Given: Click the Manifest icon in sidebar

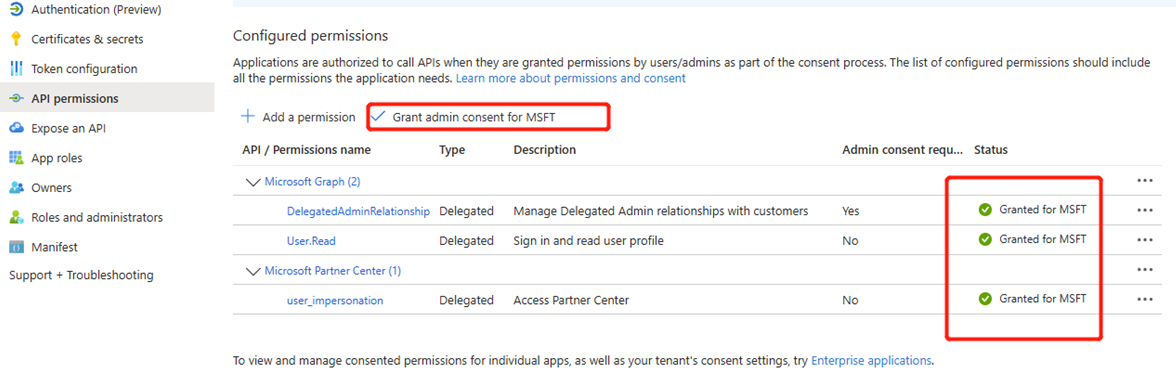Looking at the screenshot, I should [16, 247].
